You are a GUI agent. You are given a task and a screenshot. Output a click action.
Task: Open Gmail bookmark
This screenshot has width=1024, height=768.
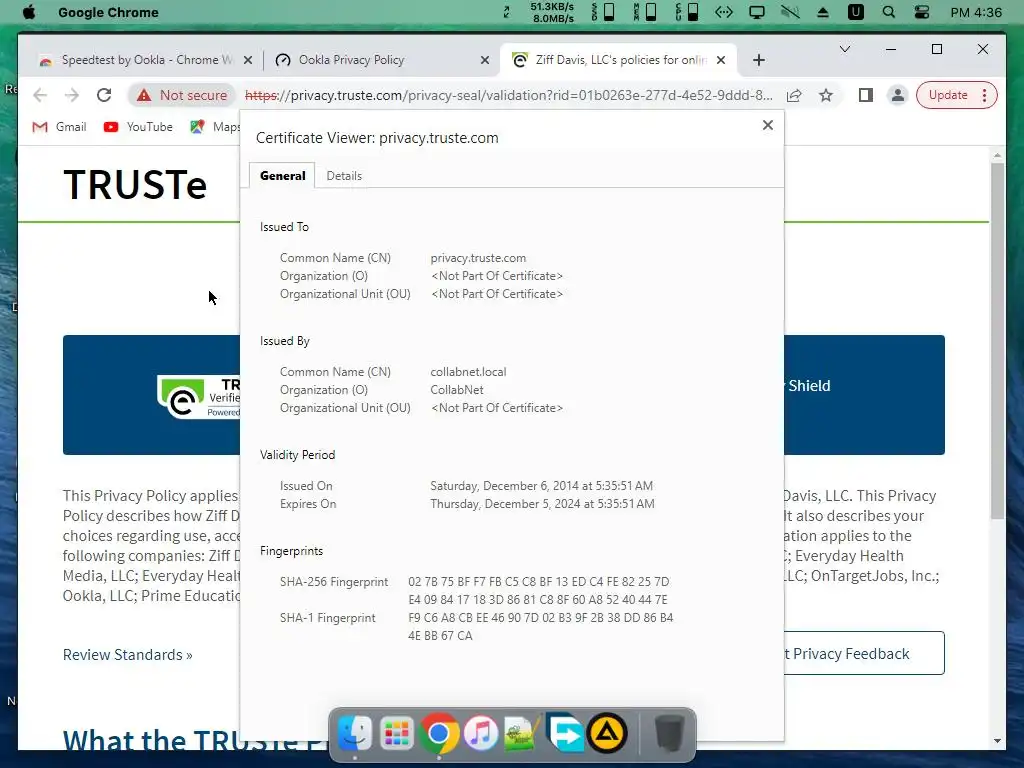coord(59,127)
